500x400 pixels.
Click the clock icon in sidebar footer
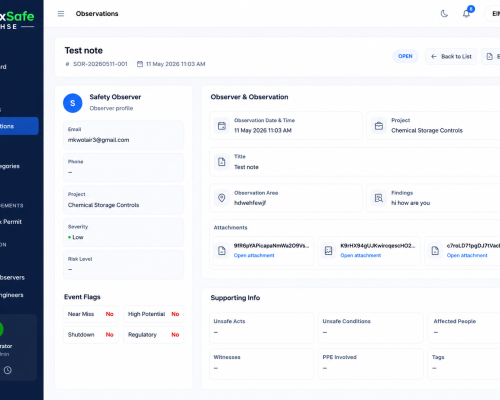[x=8, y=370]
